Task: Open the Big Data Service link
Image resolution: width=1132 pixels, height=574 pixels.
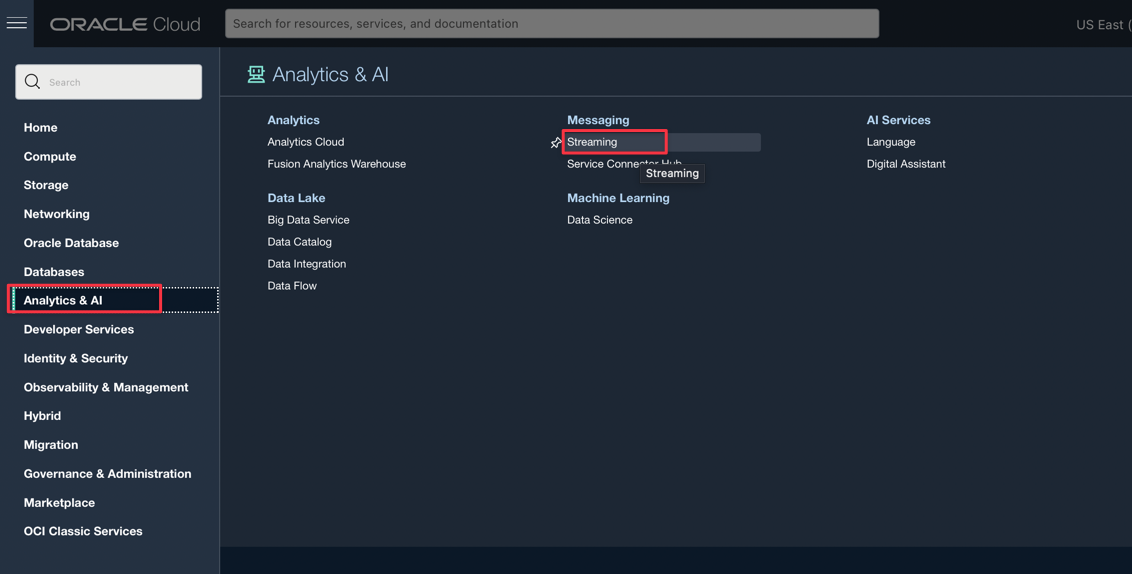Action: [308, 220]
